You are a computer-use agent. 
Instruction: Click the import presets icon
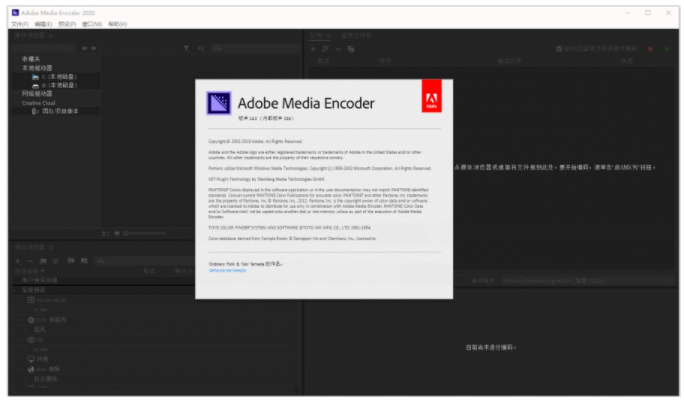(71, 261)
